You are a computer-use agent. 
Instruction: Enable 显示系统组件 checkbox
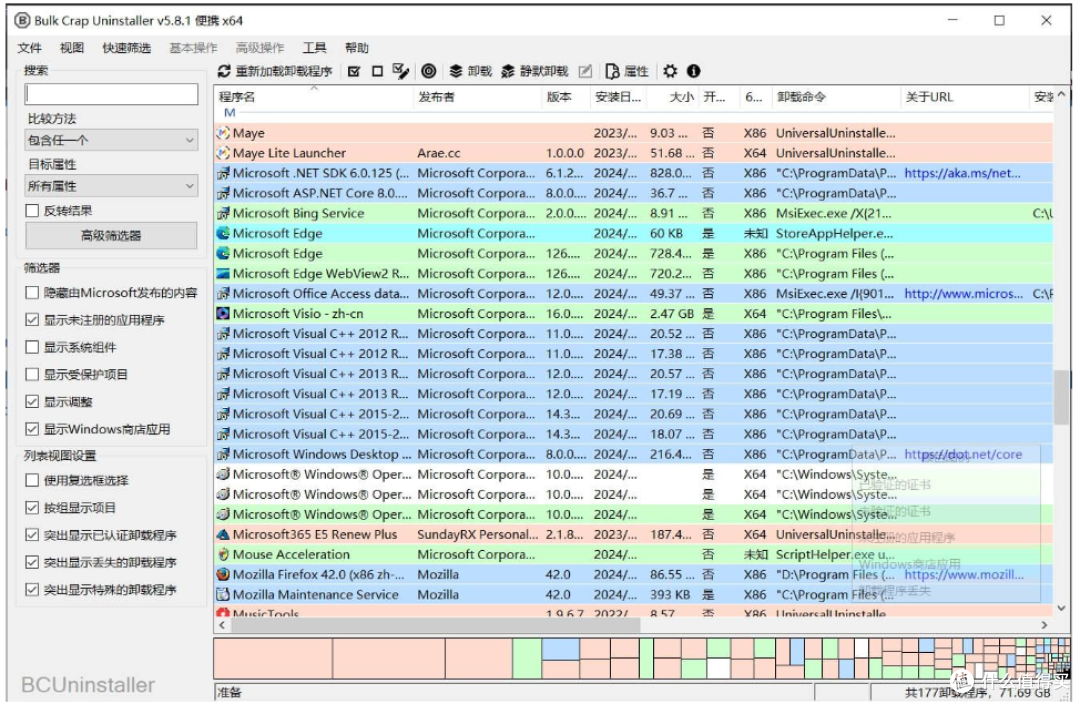32,347
